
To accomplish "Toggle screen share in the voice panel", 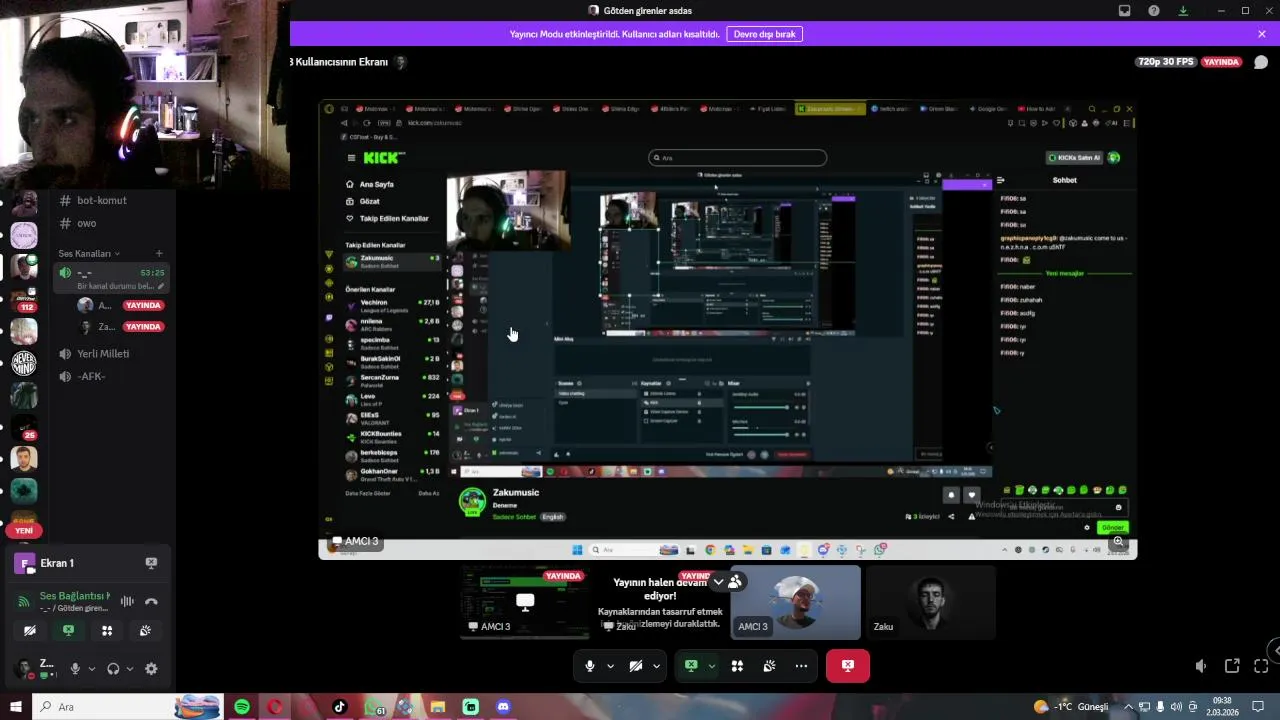I will pos(68,631).
